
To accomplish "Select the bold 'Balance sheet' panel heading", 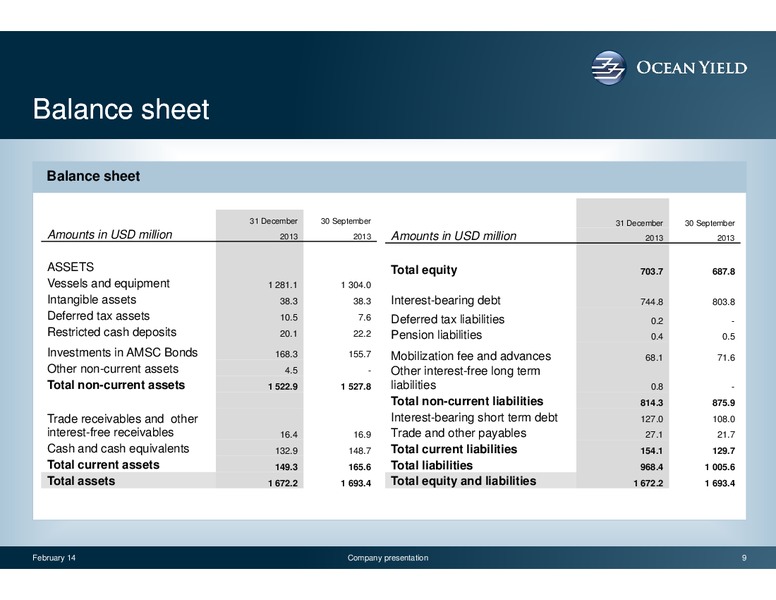I will tap(93, 176).
